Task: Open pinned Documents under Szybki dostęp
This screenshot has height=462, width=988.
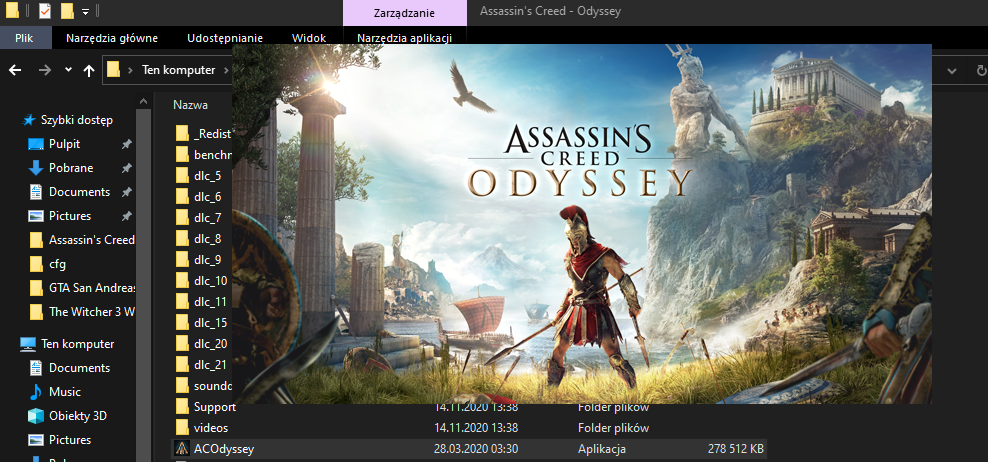Action: click(79, 192)
